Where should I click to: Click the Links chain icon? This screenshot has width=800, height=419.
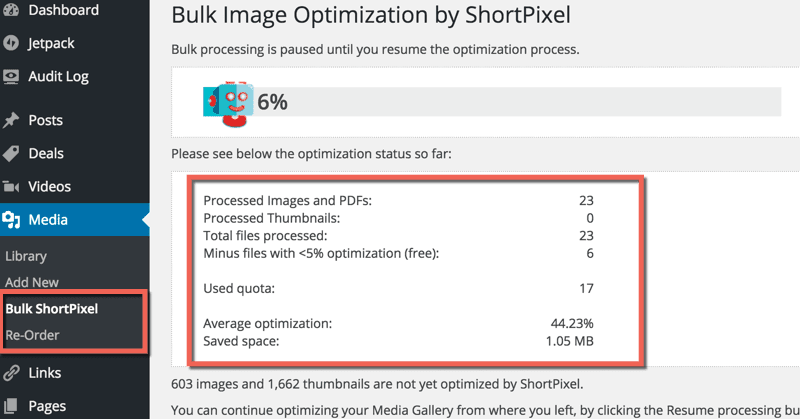pos(11,373)
